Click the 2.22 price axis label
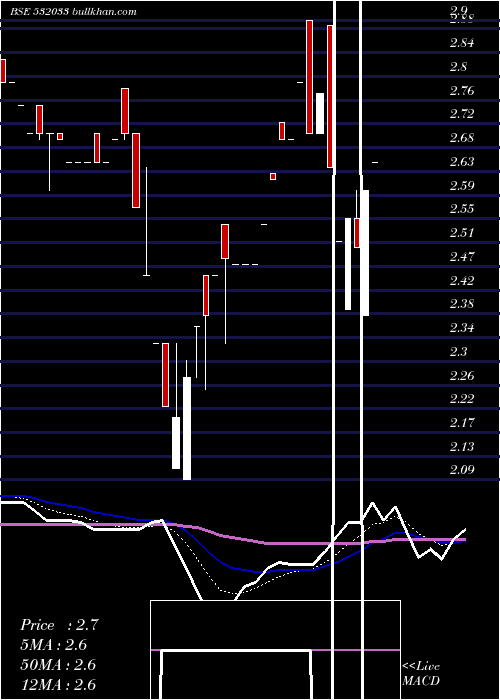 pyautogui.click(x=462, y=399)
